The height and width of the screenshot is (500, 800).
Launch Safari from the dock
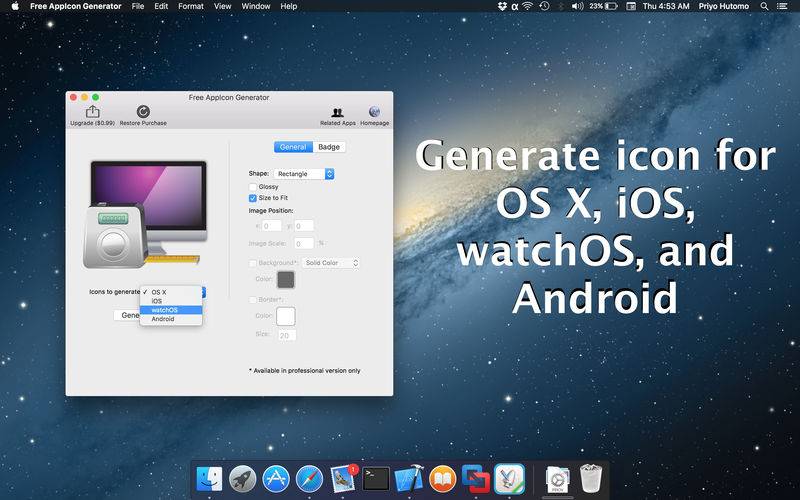(x=309, y=480)
